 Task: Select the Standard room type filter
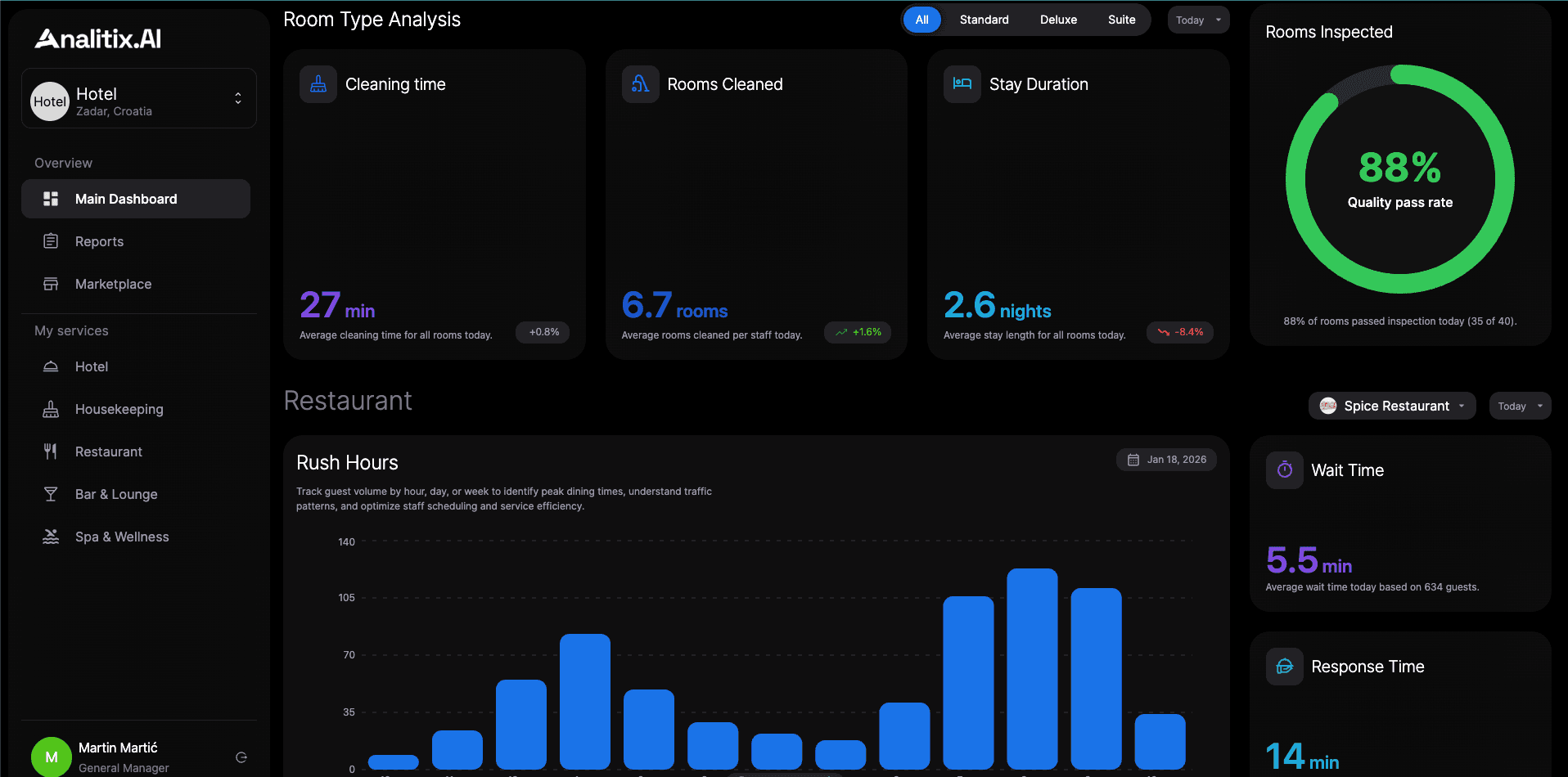tap(984, 20)
